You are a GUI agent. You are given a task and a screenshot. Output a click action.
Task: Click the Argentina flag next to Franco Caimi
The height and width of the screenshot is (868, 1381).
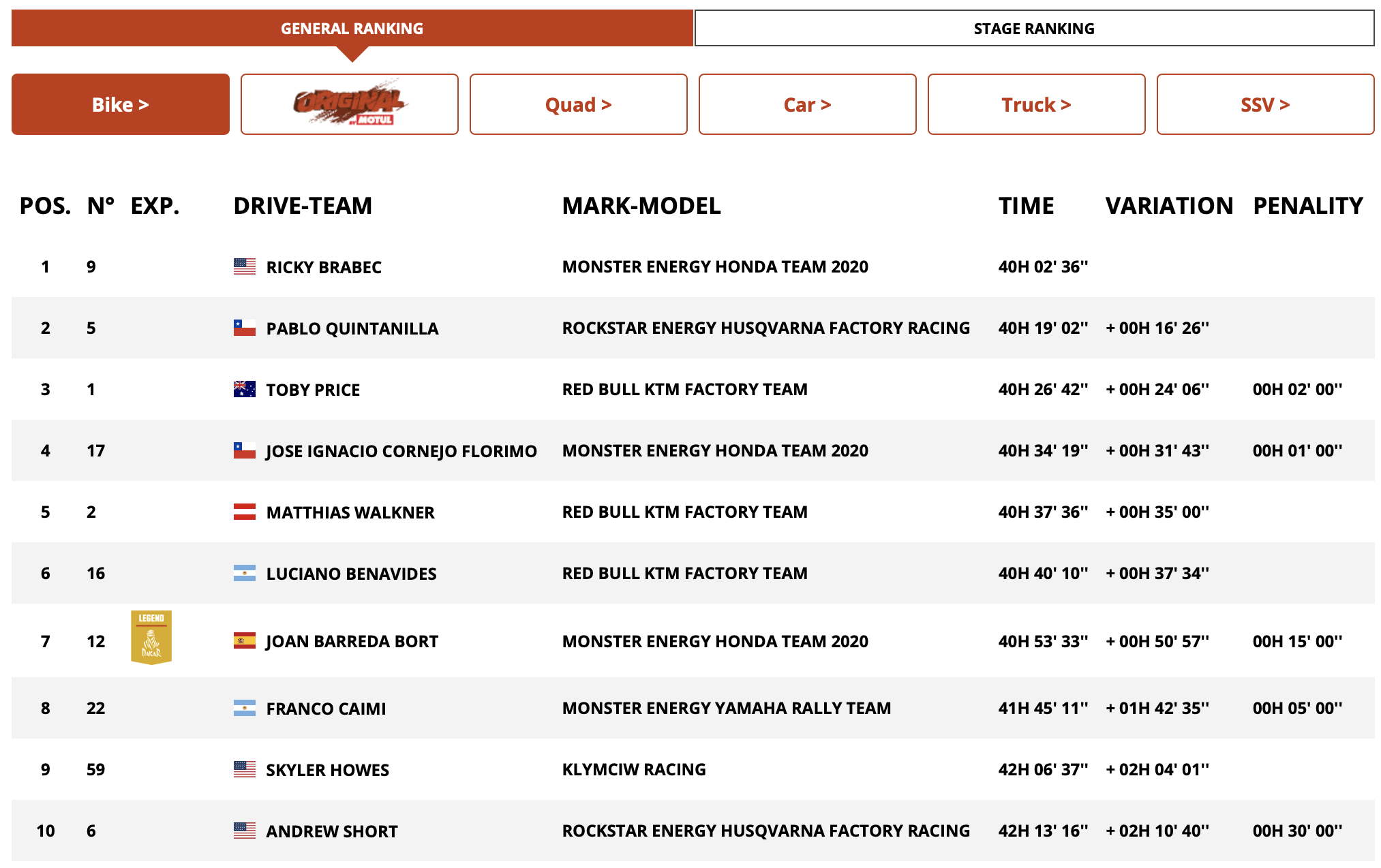[245, 708]
